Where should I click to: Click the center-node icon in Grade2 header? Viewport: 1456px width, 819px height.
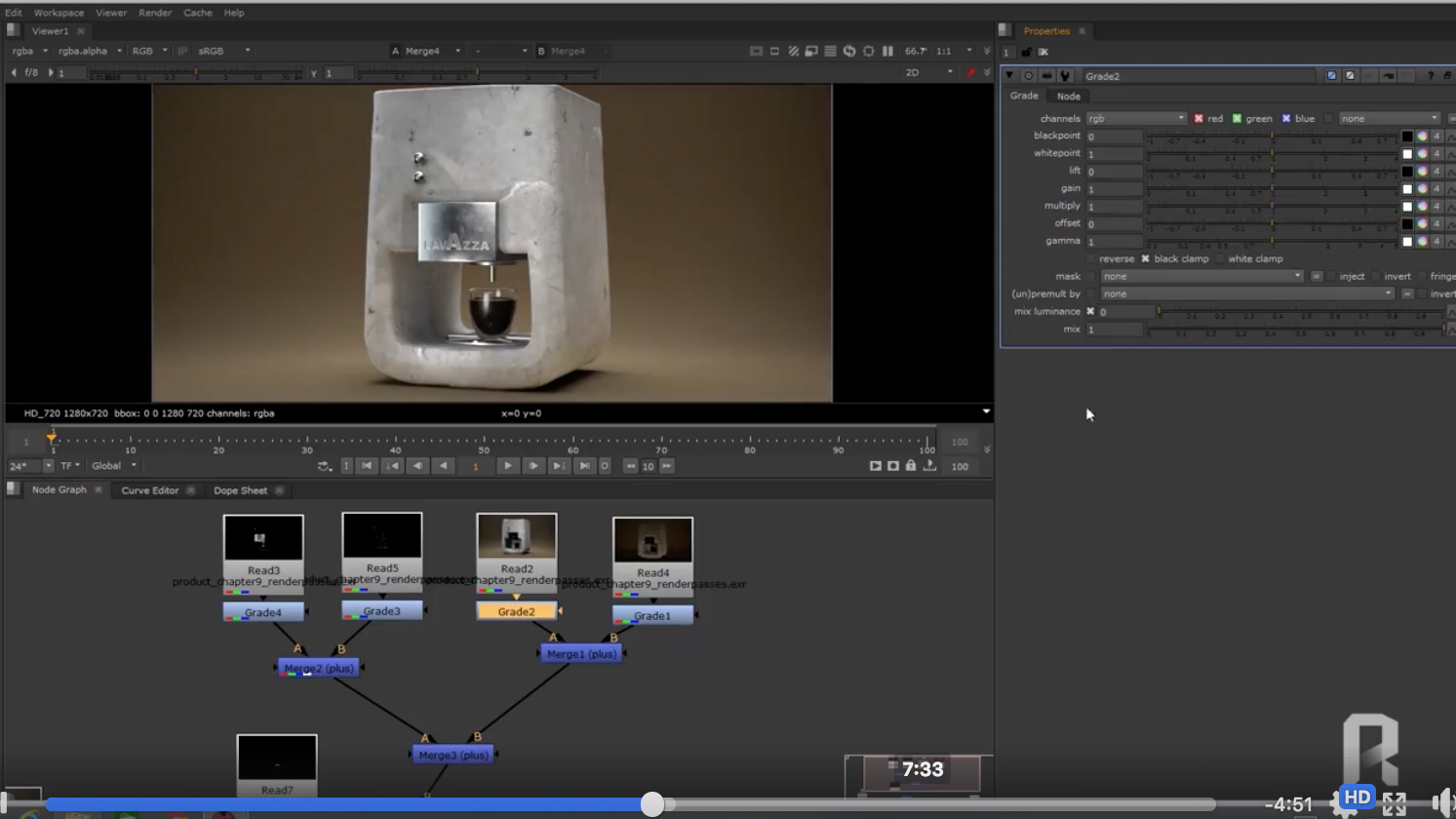(1028, 76)
